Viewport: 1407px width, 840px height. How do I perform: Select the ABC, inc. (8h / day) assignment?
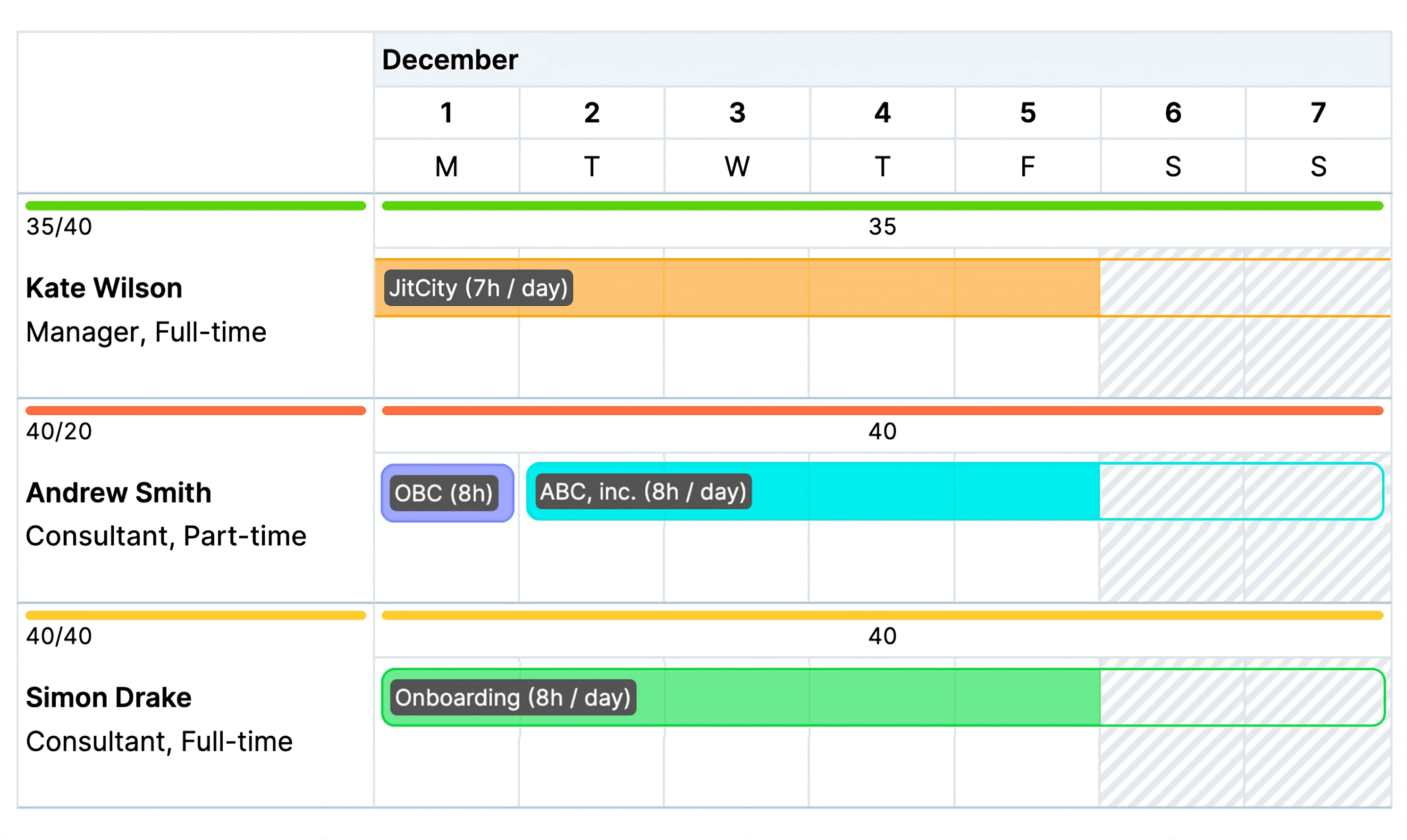point(642,491)
